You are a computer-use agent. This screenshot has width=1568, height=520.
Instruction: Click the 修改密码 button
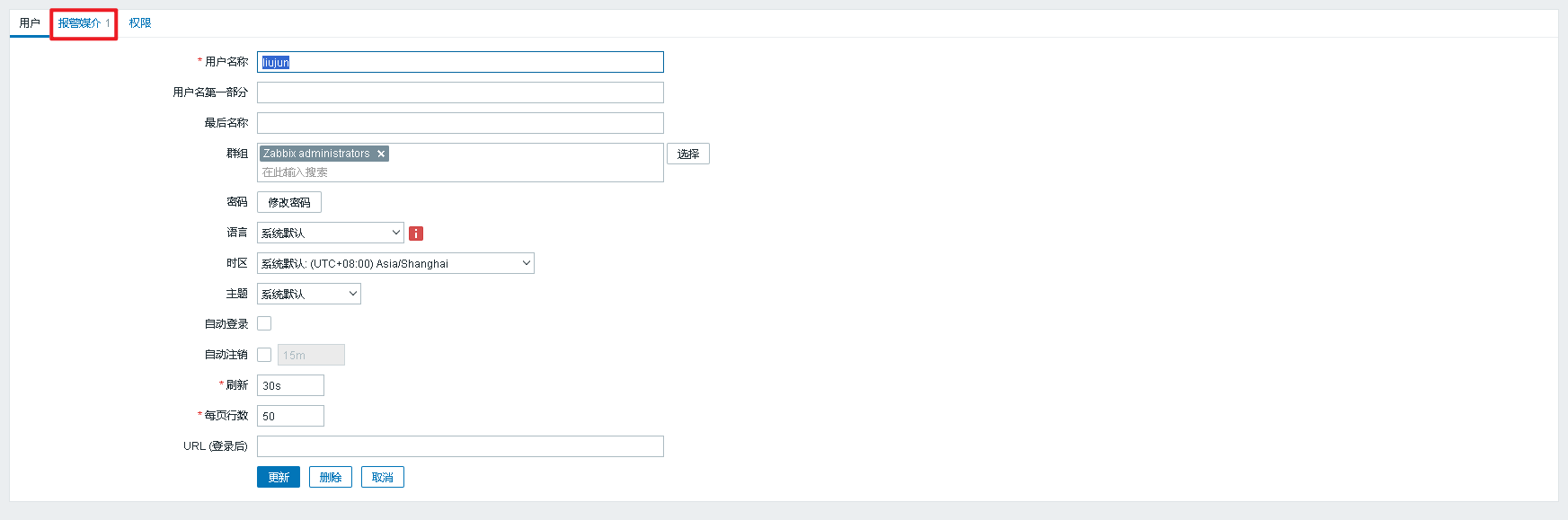coord(289,202)
